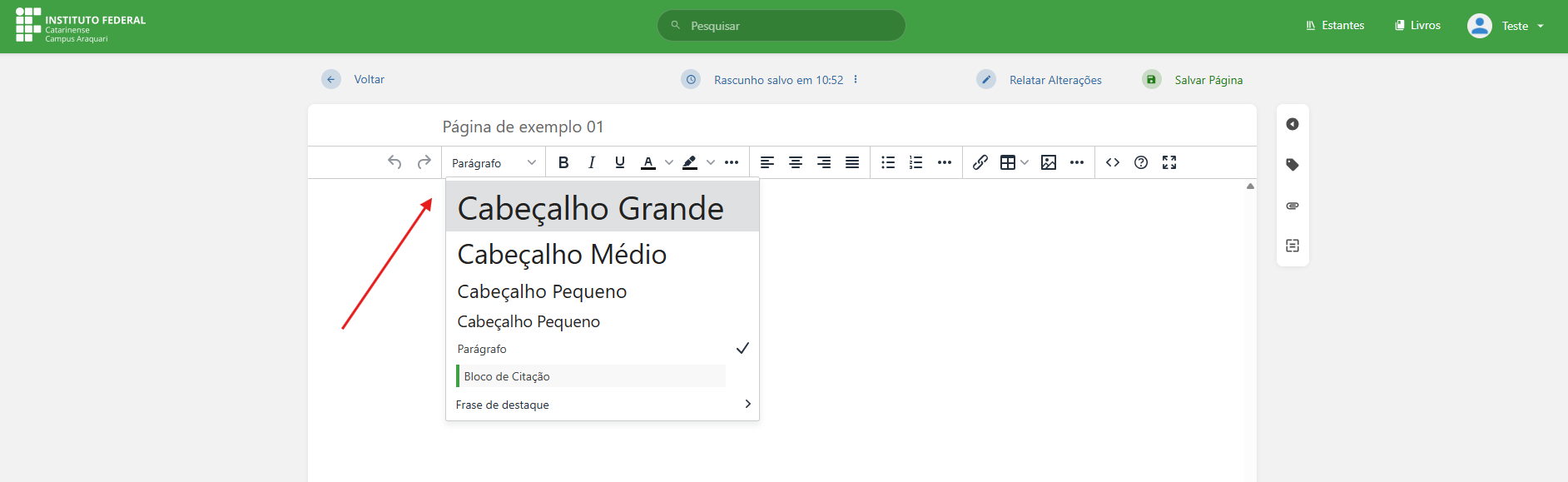
Task: Select Cabeçalho Grande from the format menu
Action: click(x=590, y=208)
